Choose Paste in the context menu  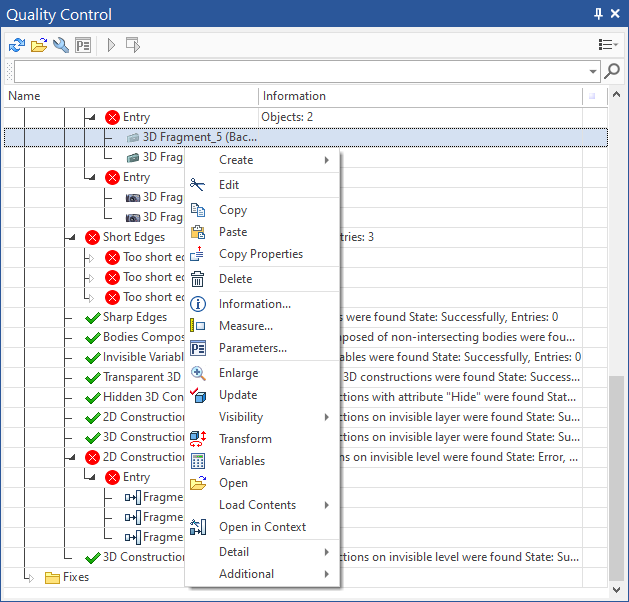coord(262,232)
